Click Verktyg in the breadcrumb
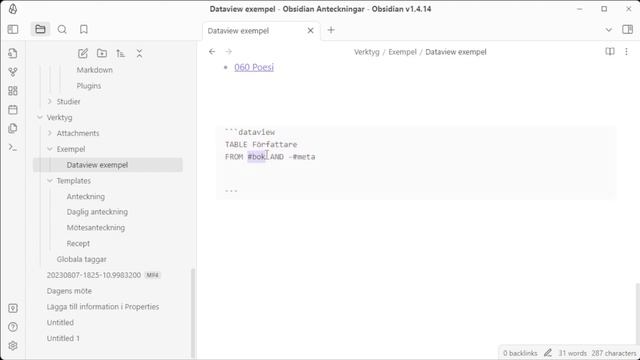 click(367, 52)
